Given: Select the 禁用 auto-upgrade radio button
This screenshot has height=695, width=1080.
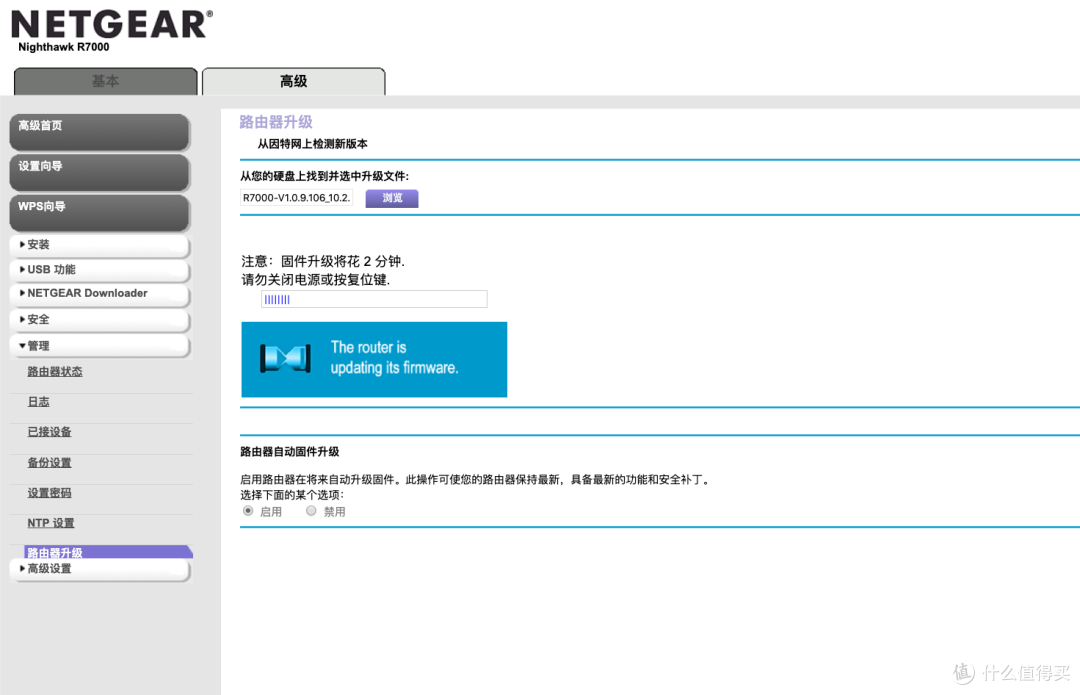Looking at the screenshot, I should 311,511.
